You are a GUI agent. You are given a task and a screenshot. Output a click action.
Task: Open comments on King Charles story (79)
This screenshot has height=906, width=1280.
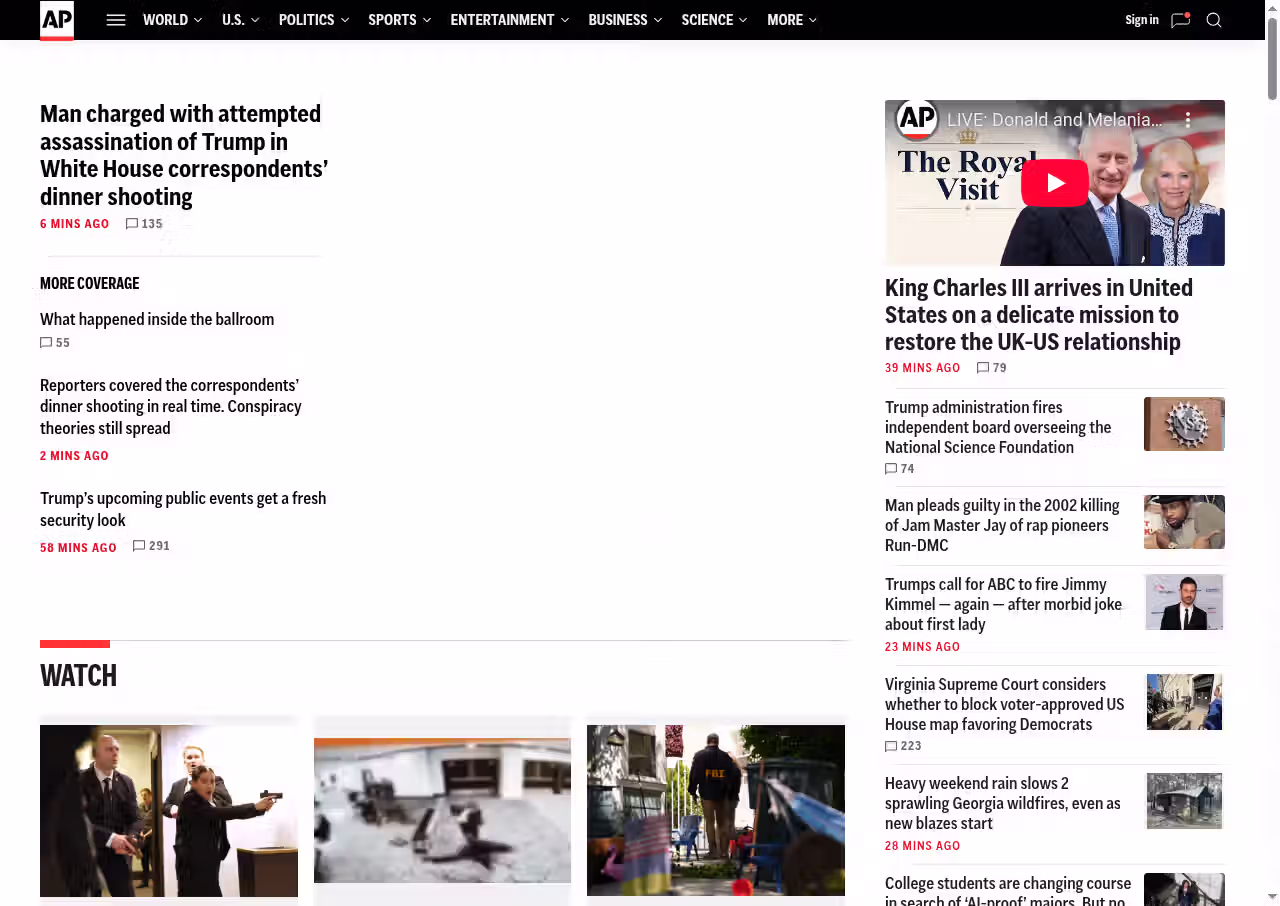click(x=984, y=368)
